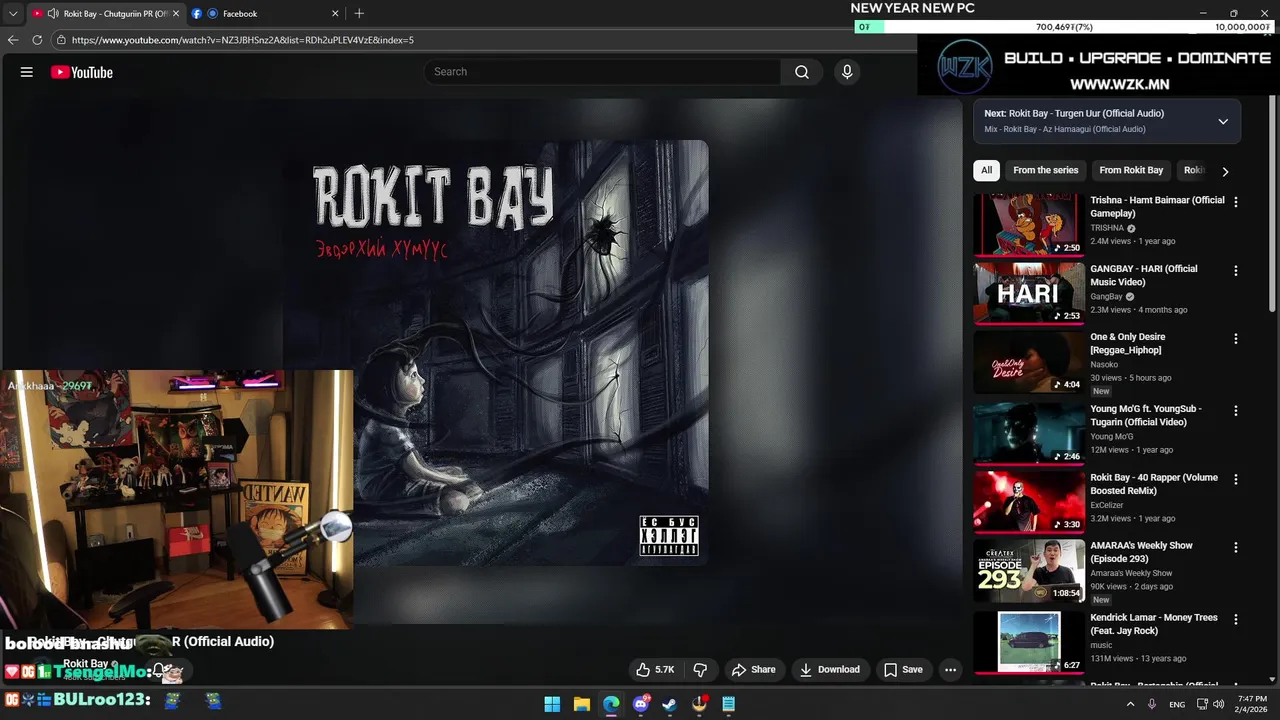
Task: Play the One & Only Desire thumbnail
Action: (x=1029, y=362)
